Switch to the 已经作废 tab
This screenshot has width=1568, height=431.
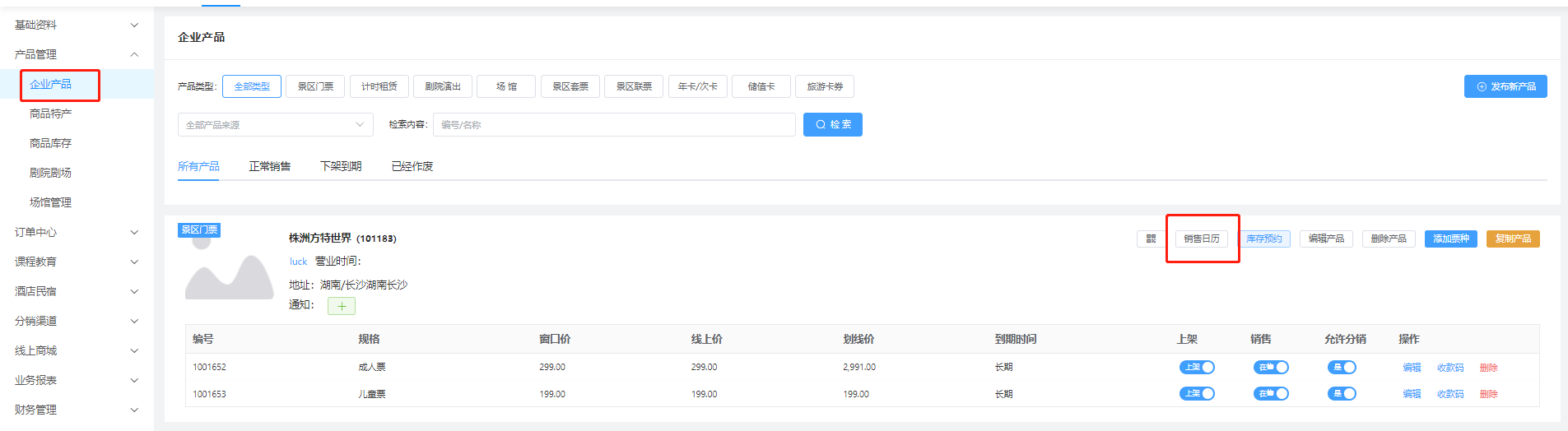click(412, 166)
